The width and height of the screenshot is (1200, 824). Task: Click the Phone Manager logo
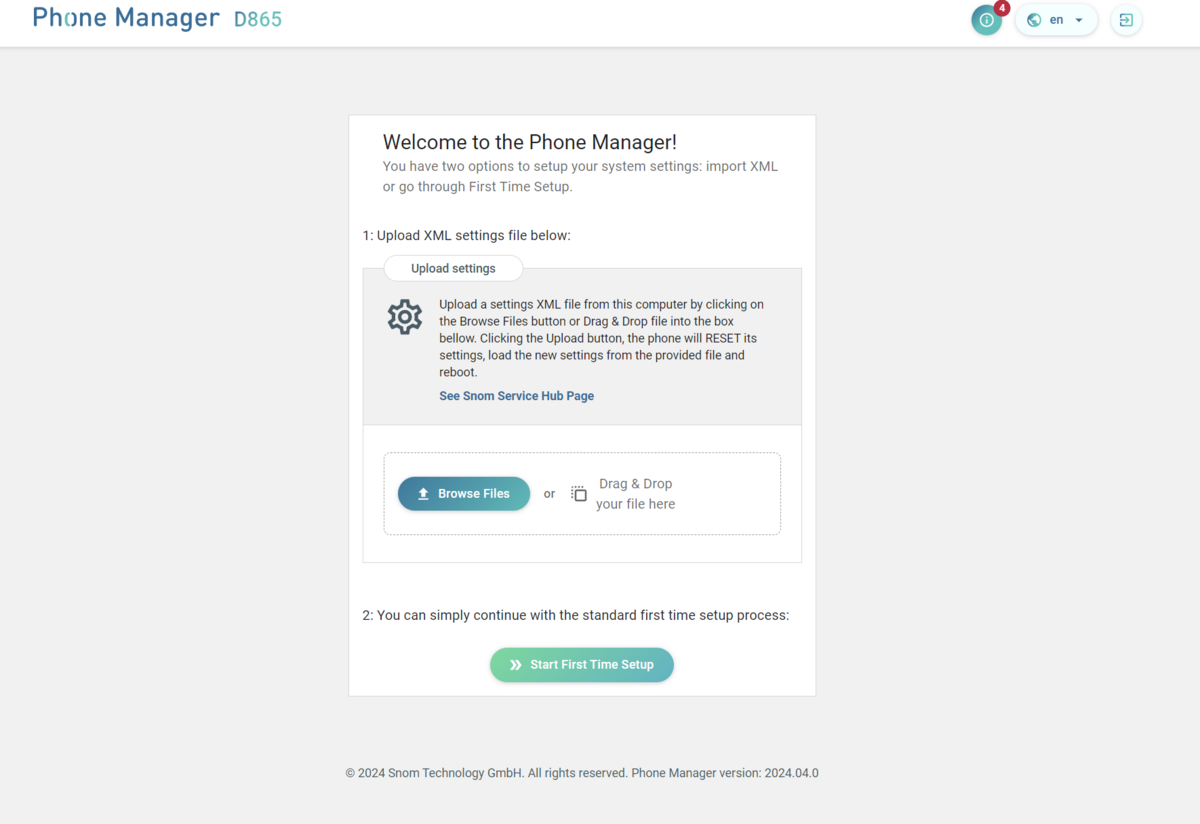click(x=126, y=18)
